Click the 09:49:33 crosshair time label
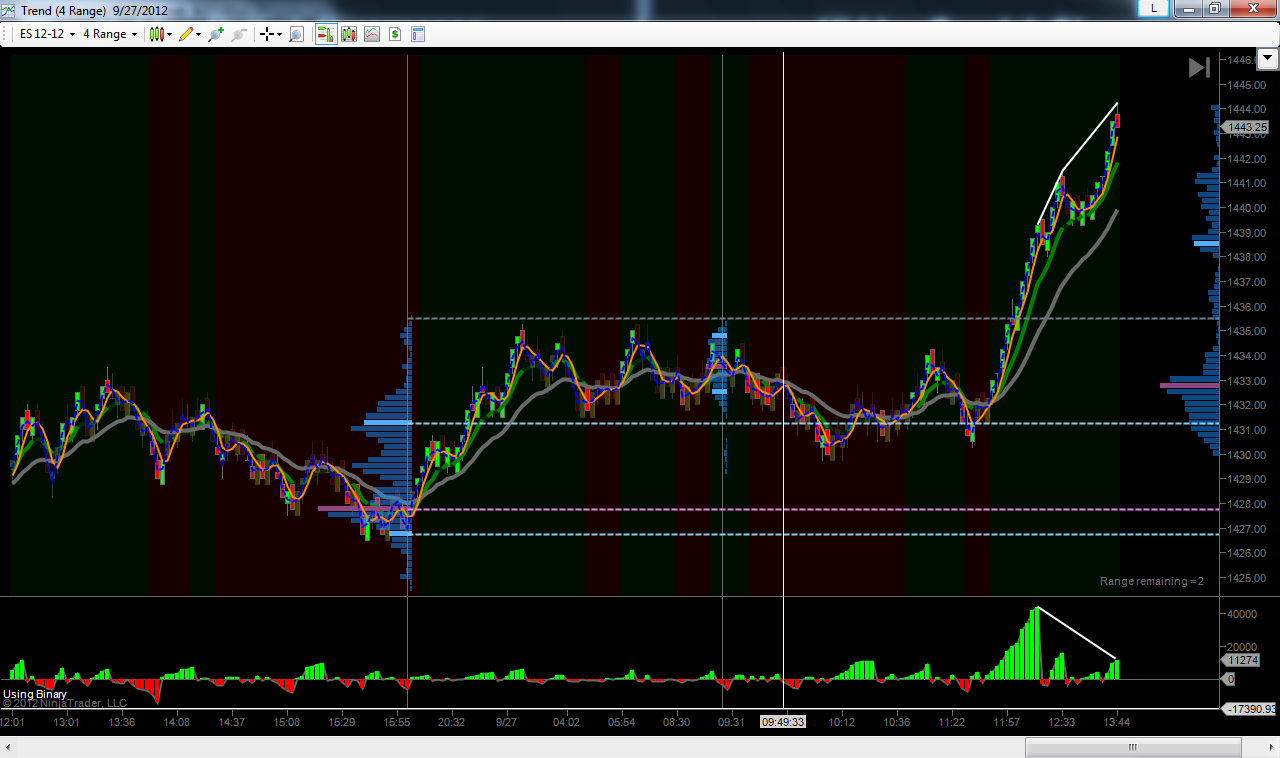Viewport: 1280px width, 758px height. click(783, 721)
